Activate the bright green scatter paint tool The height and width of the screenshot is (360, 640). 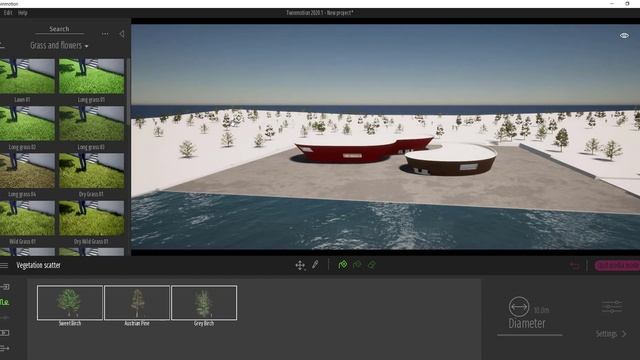[343, 265]
